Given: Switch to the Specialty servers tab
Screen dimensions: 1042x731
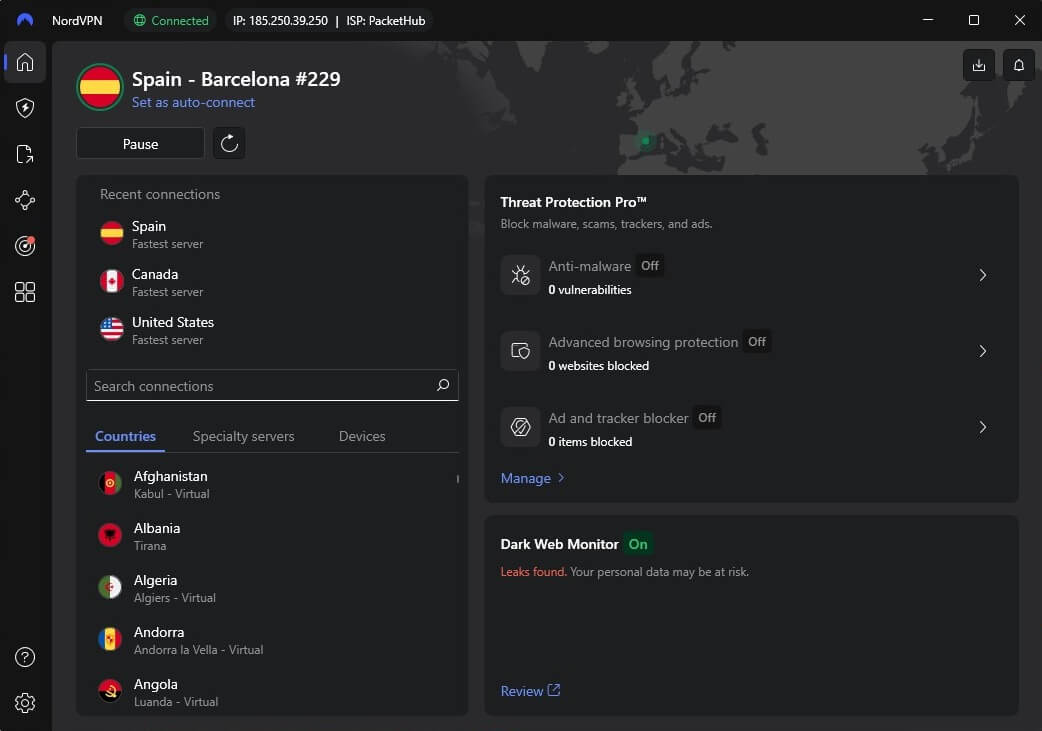Looking at the screenshot, I should 243,436.
